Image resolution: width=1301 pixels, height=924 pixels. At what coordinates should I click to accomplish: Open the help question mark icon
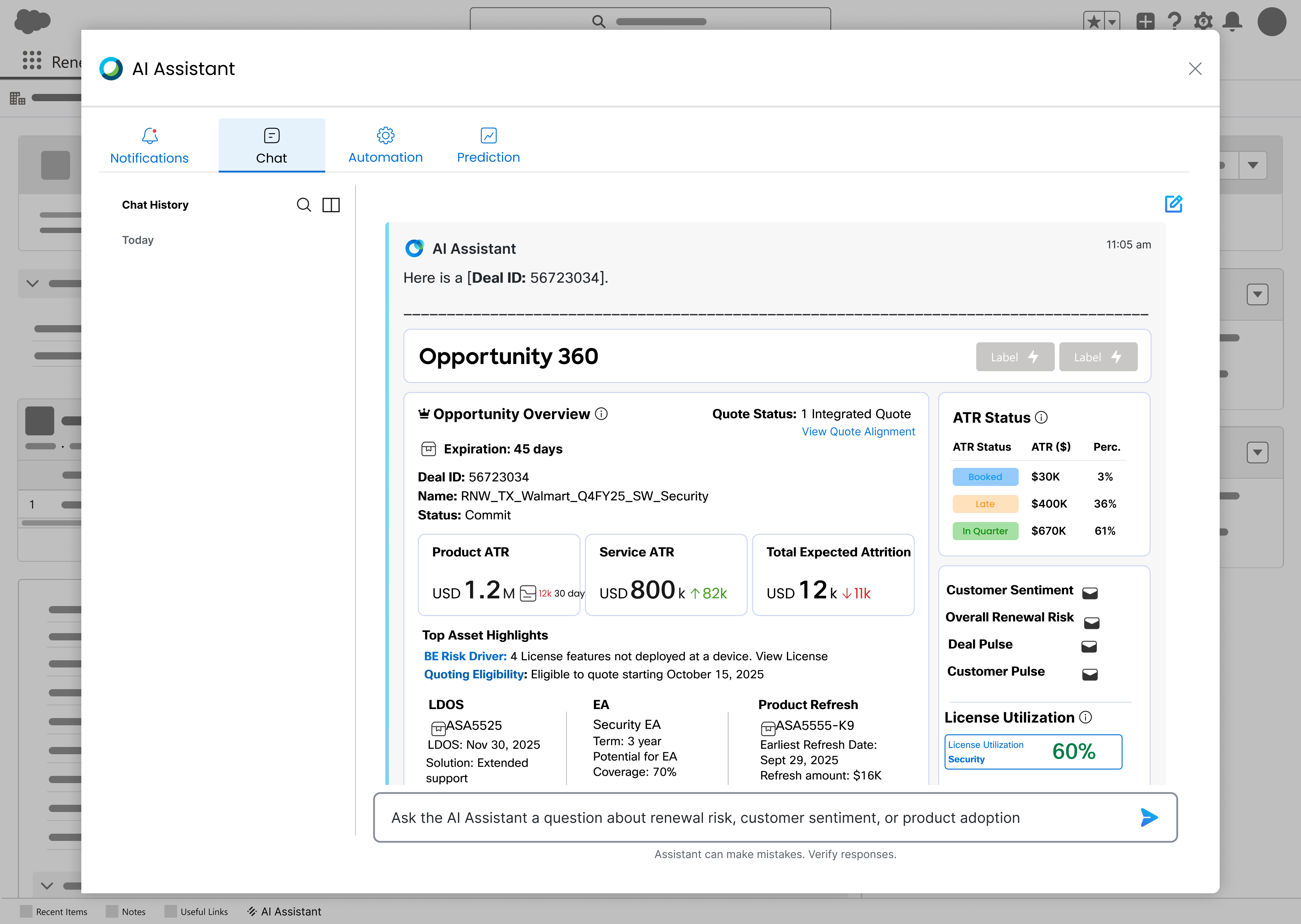coord(1174,22)
